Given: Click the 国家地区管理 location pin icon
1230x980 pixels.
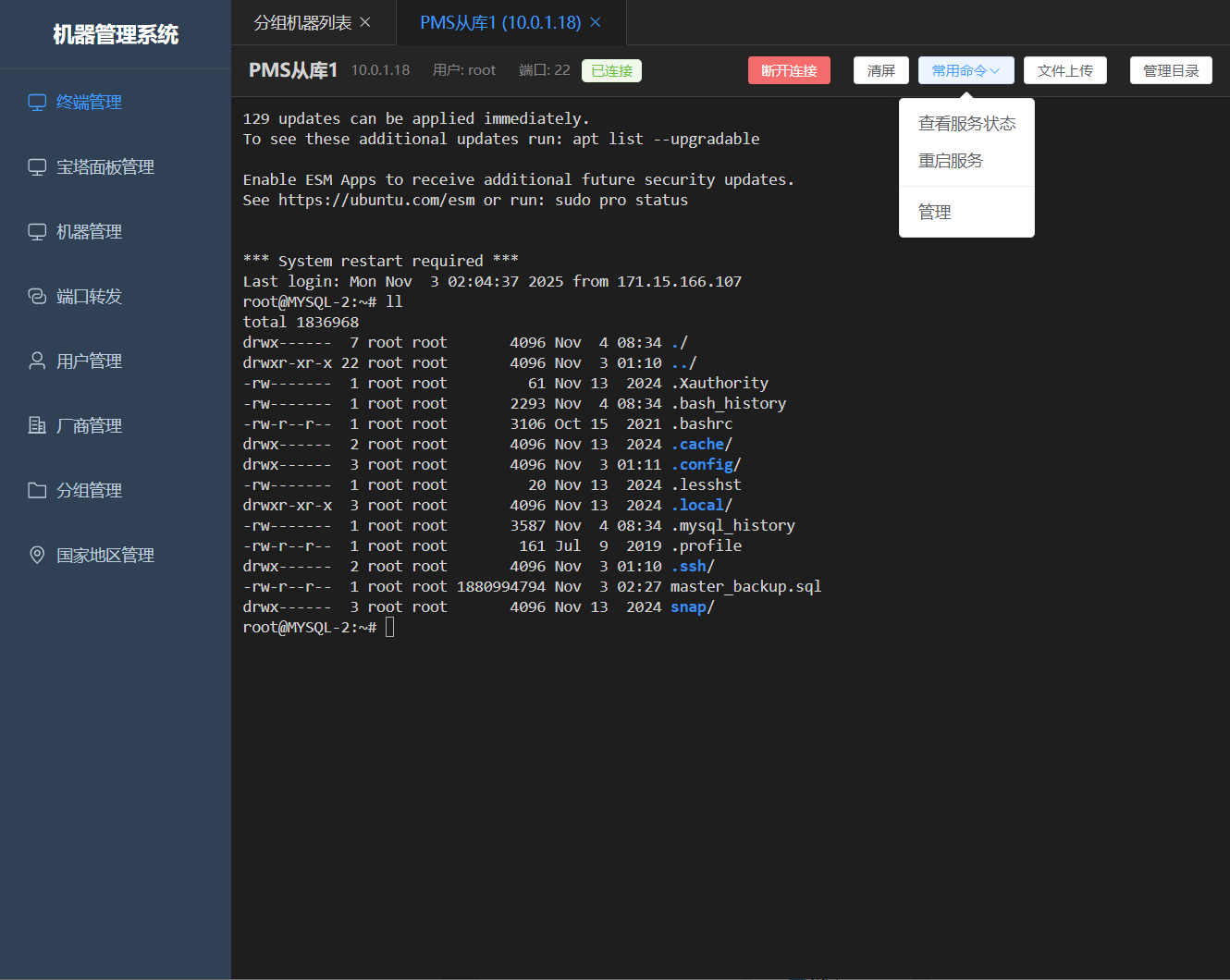Looking at the screenshot, I should click(37, 556).
